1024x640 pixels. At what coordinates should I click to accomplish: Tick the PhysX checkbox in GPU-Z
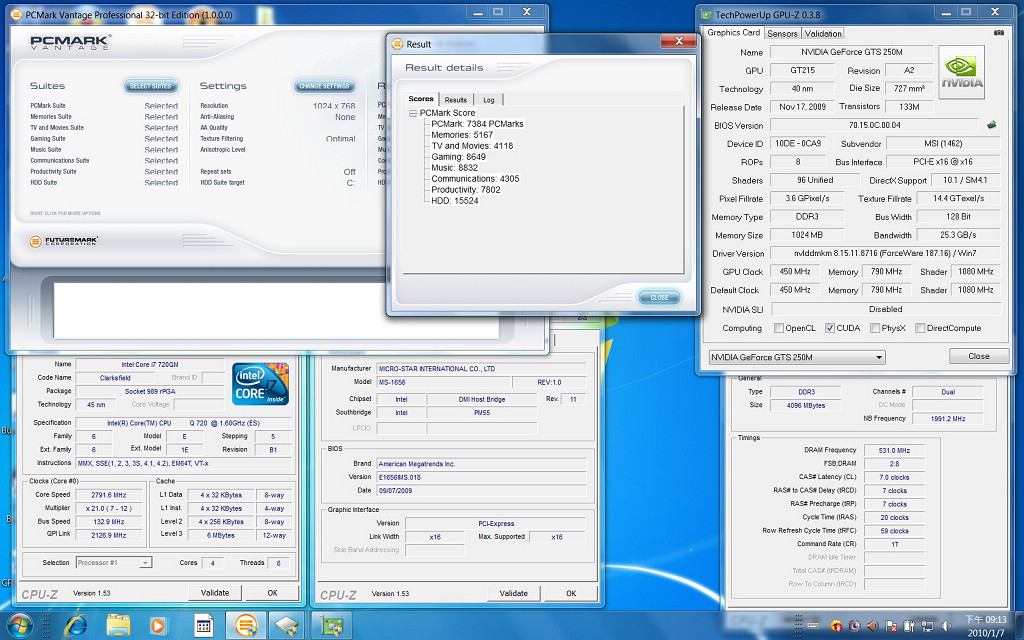pos(875,328)
